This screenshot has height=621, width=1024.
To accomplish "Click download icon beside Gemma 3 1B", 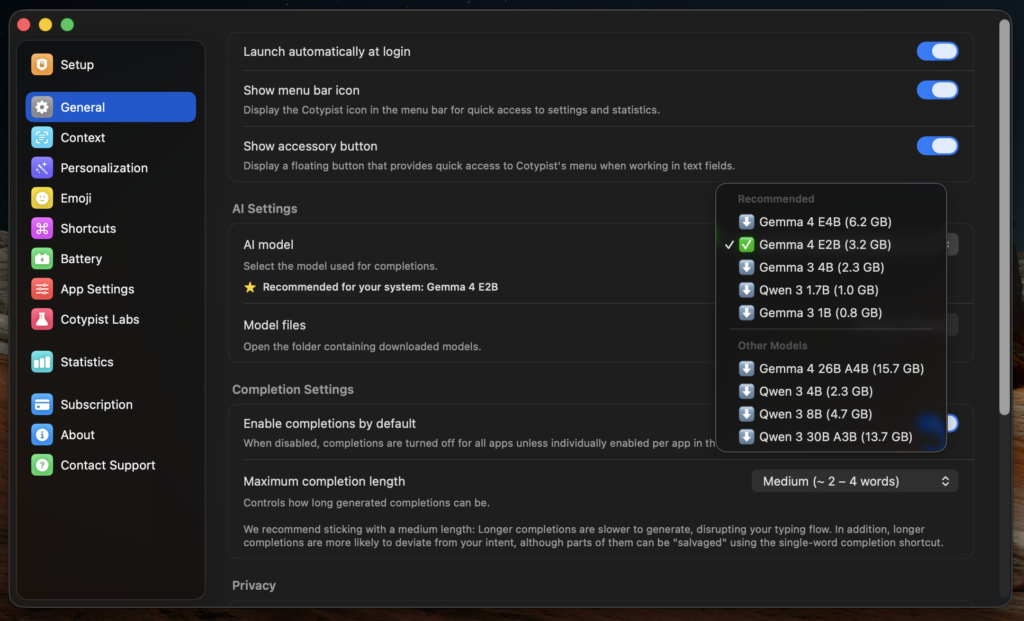I will pyautogui.click(x=746, y=313).
